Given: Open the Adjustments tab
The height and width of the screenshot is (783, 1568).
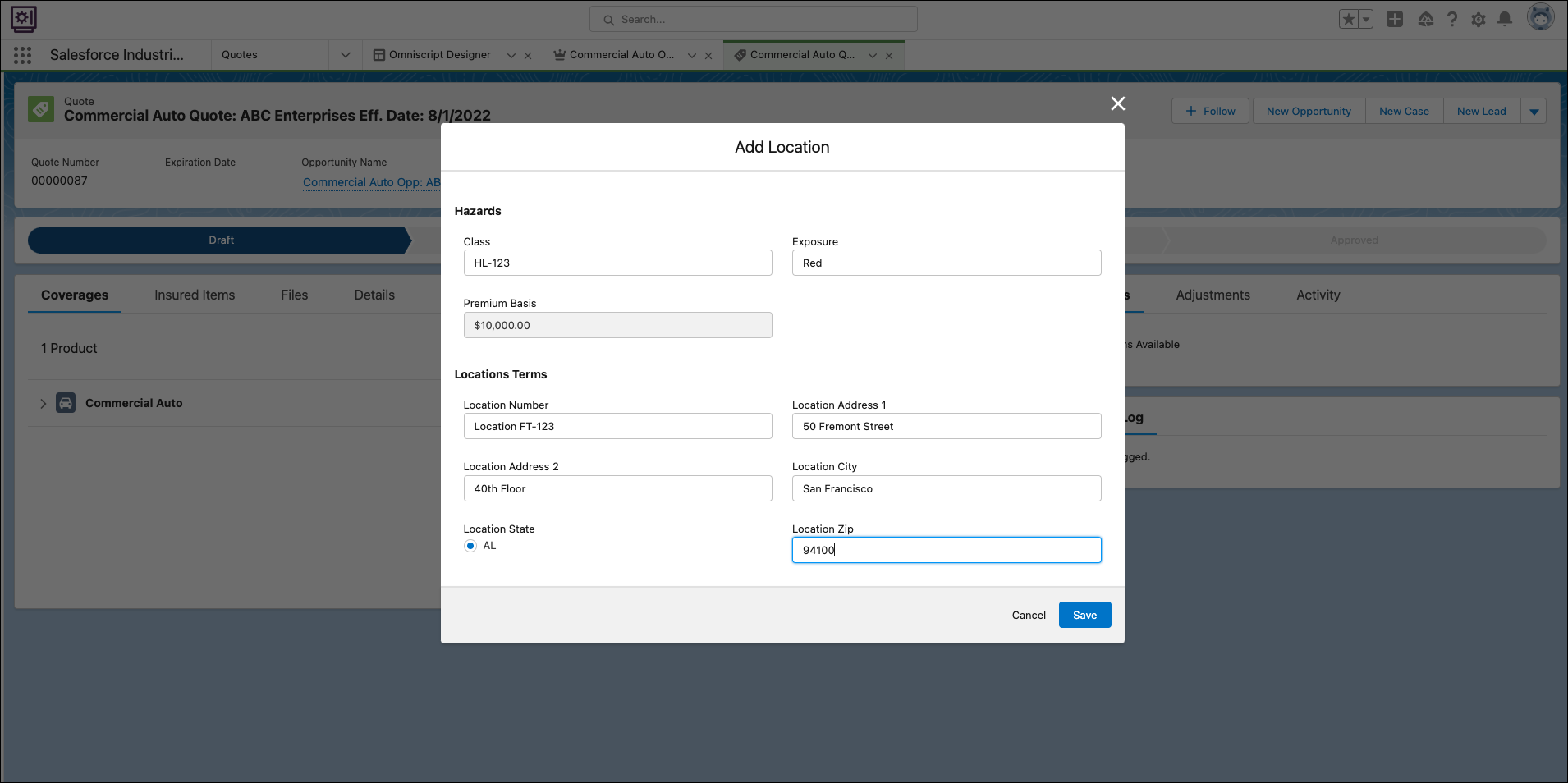Looking at the screenshot, I should tap(1213, 295).
